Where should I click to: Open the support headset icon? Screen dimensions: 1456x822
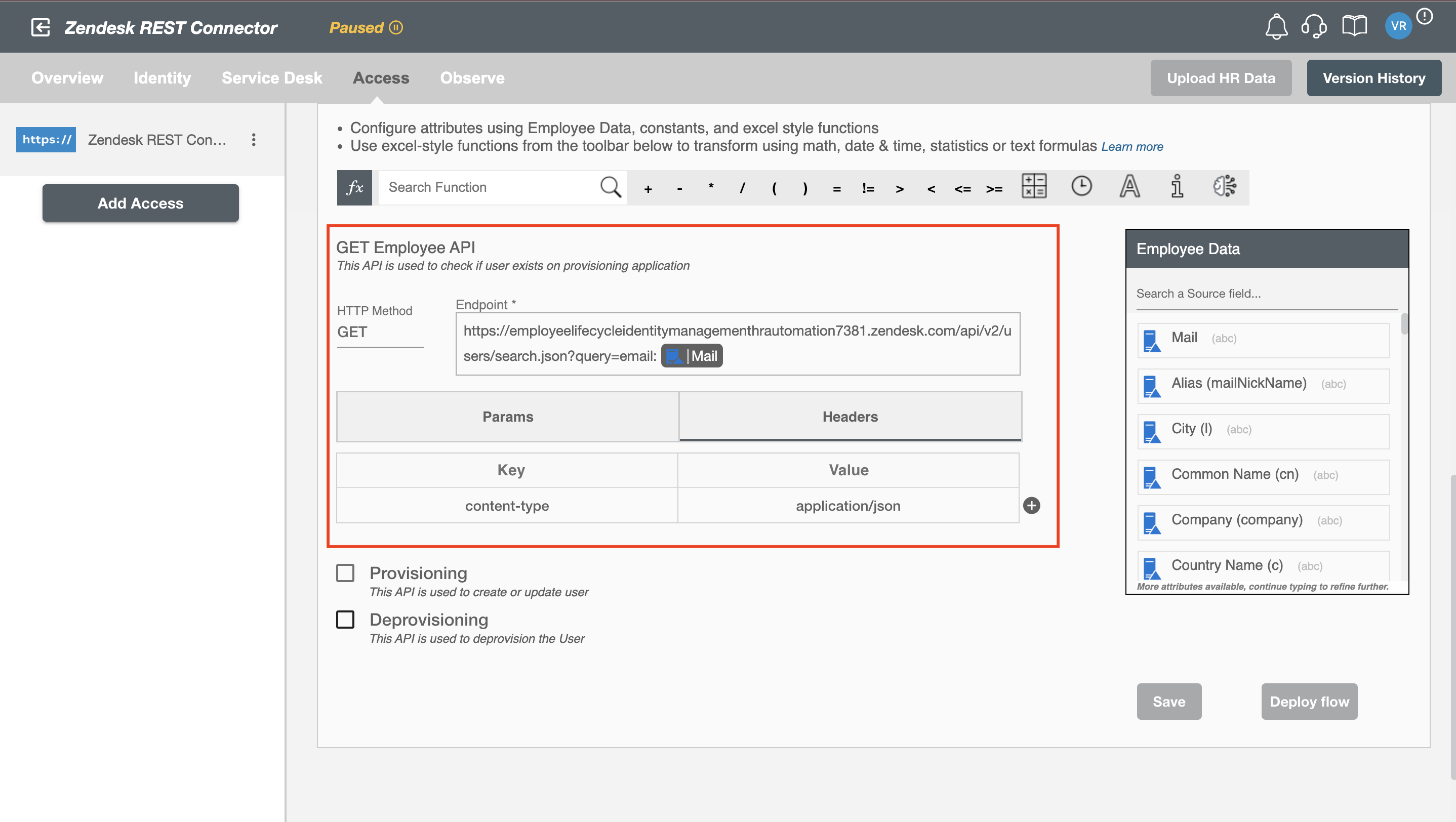(1314, 26)
